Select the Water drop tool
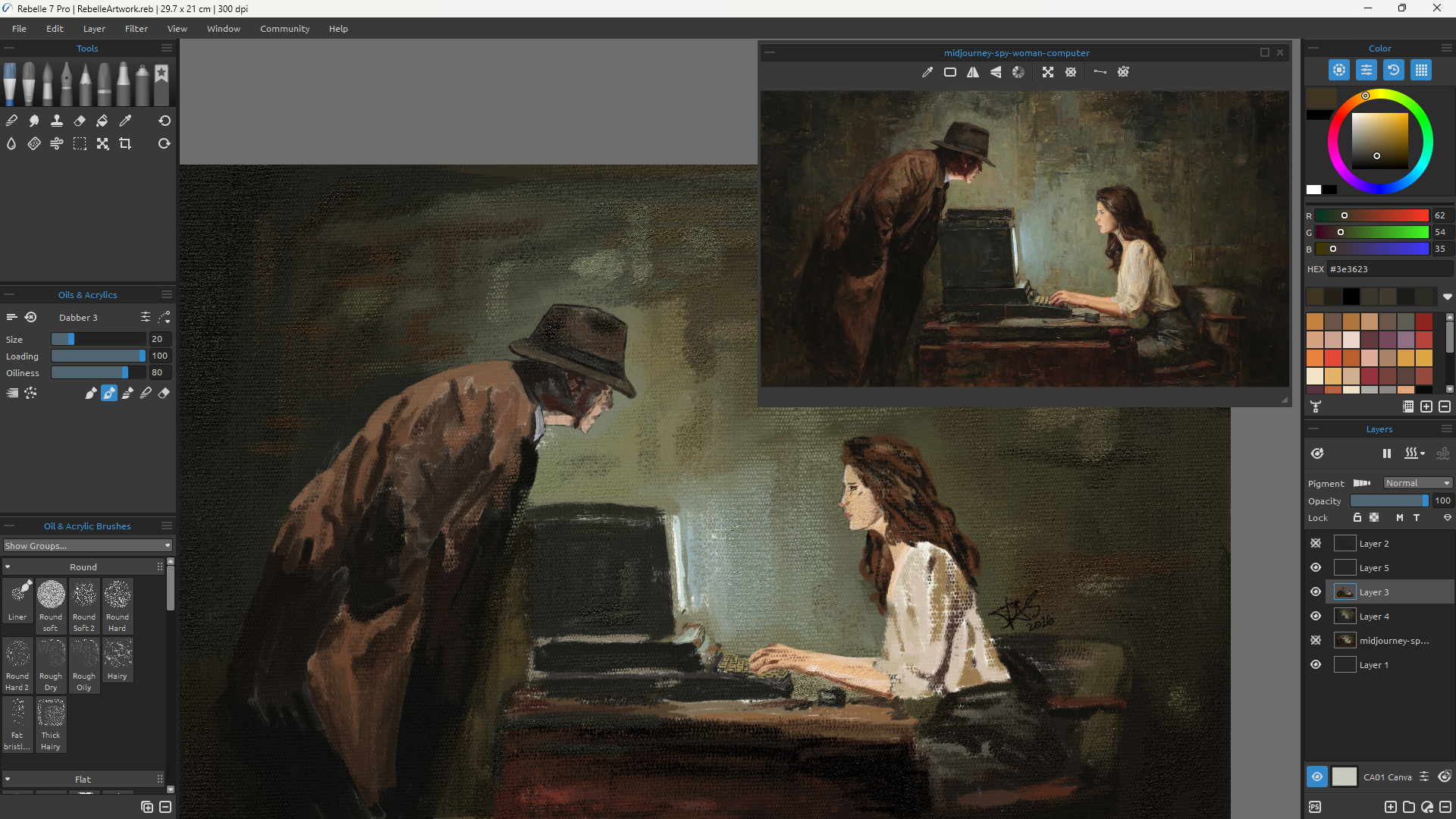The image size is (1456, 819). (11, 143)
